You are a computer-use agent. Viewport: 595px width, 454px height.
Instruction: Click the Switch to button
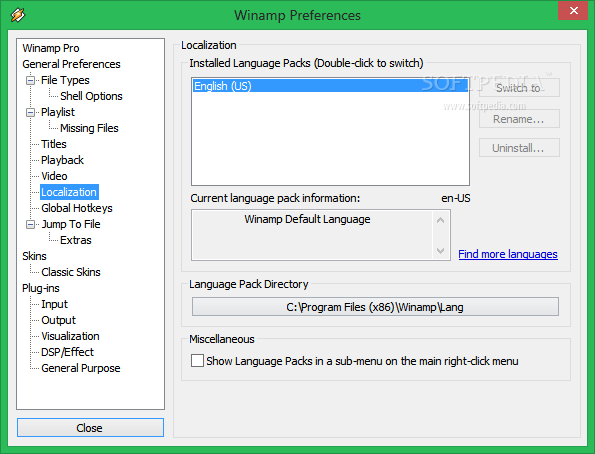[519, 88]
